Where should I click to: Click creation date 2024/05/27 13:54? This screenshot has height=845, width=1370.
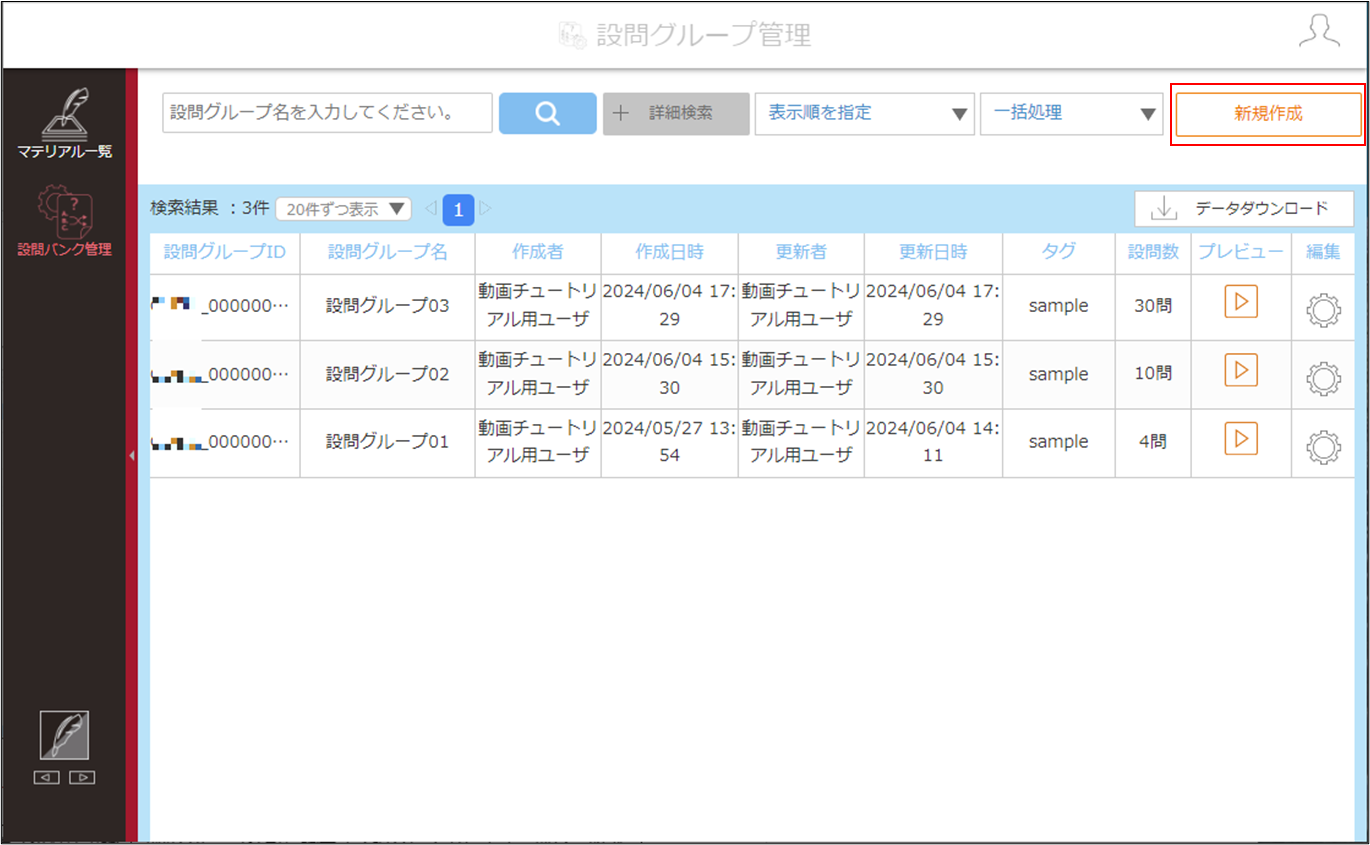click(x=670, y=442)
